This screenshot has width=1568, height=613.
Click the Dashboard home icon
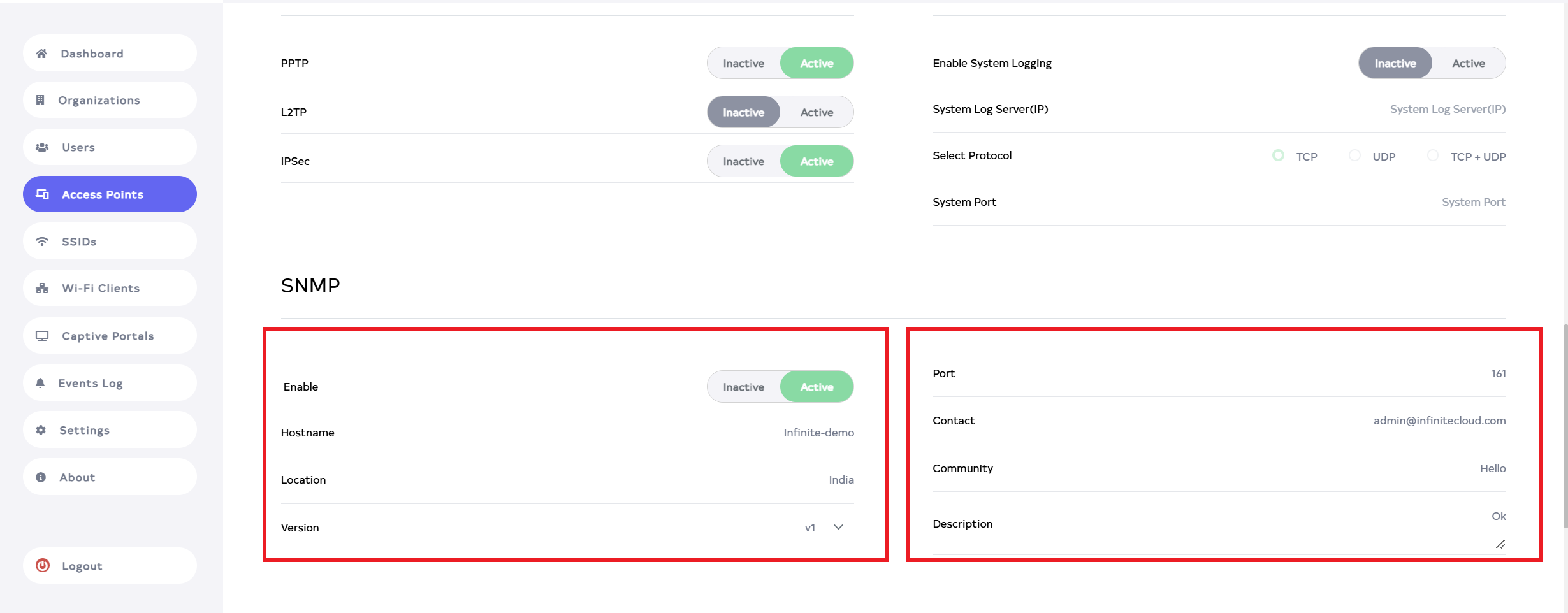pyautogui.click(x=41, y=54)
